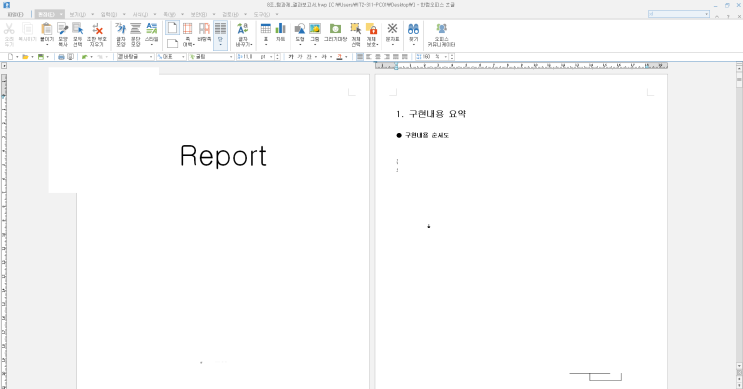743x389 pixels.
Task: Insert a Picture (그림) icon
Action: [x=315, y=29]
